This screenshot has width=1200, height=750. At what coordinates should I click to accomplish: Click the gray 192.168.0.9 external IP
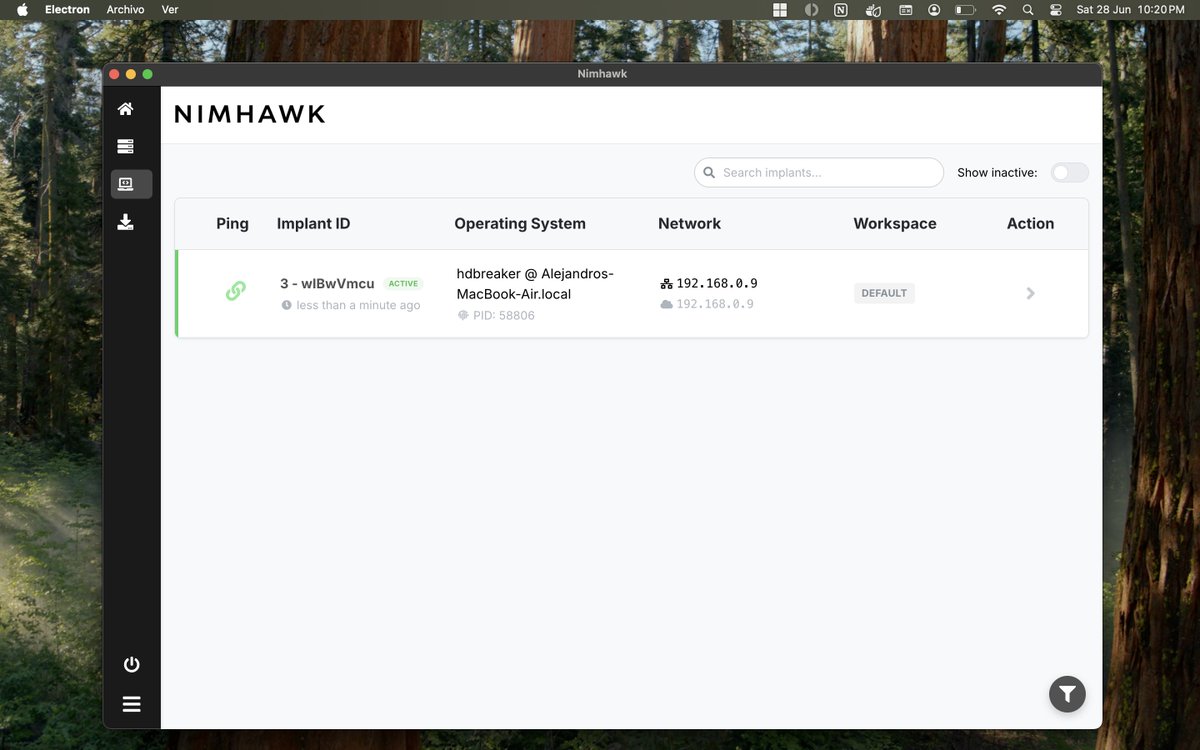(x=715, y=304)
